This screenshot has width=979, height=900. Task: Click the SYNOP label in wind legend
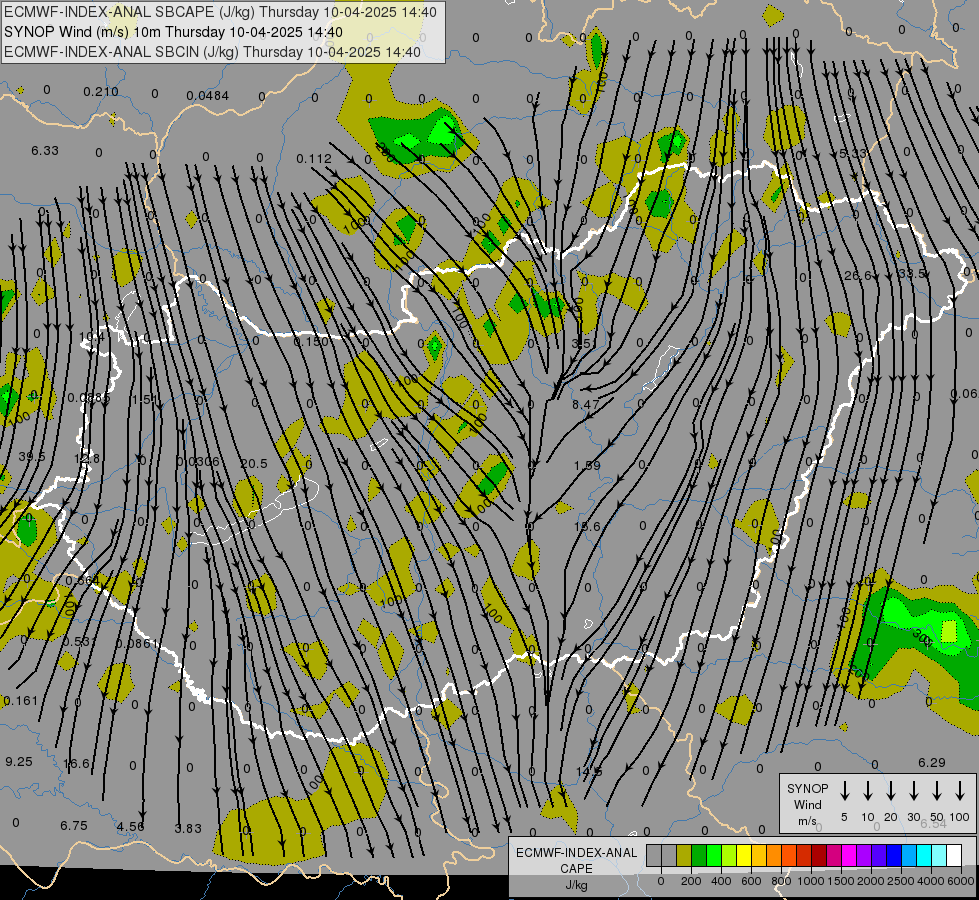click(807, 788)
